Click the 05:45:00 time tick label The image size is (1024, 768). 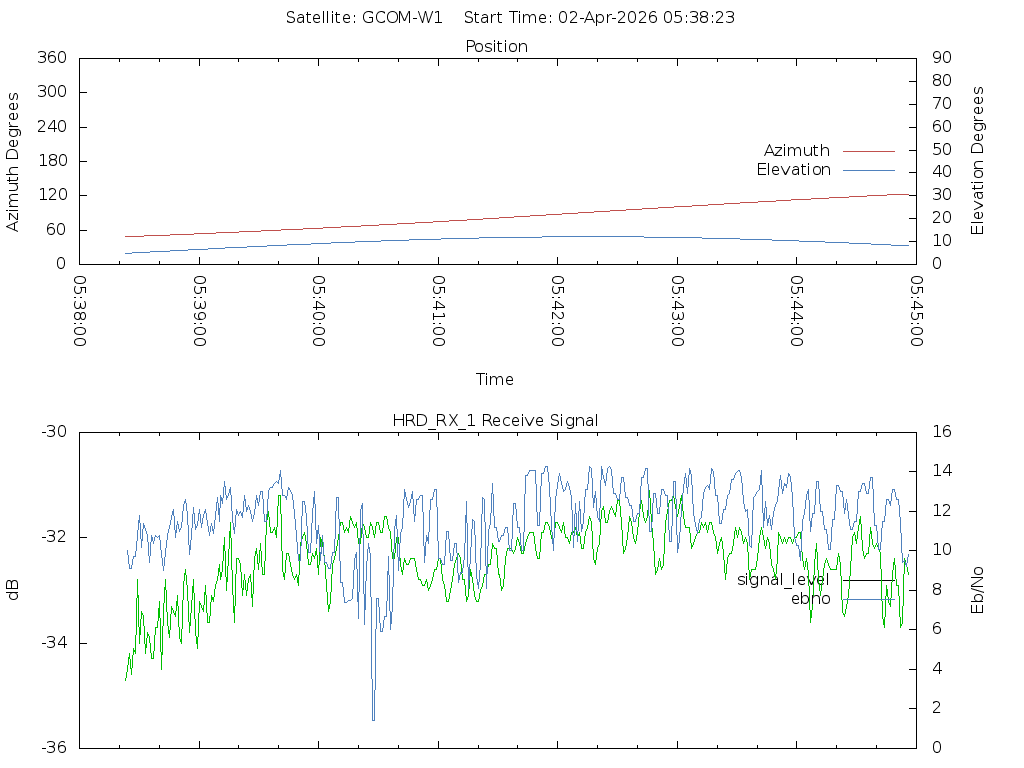pyautogui.click(x=916, y=311)
